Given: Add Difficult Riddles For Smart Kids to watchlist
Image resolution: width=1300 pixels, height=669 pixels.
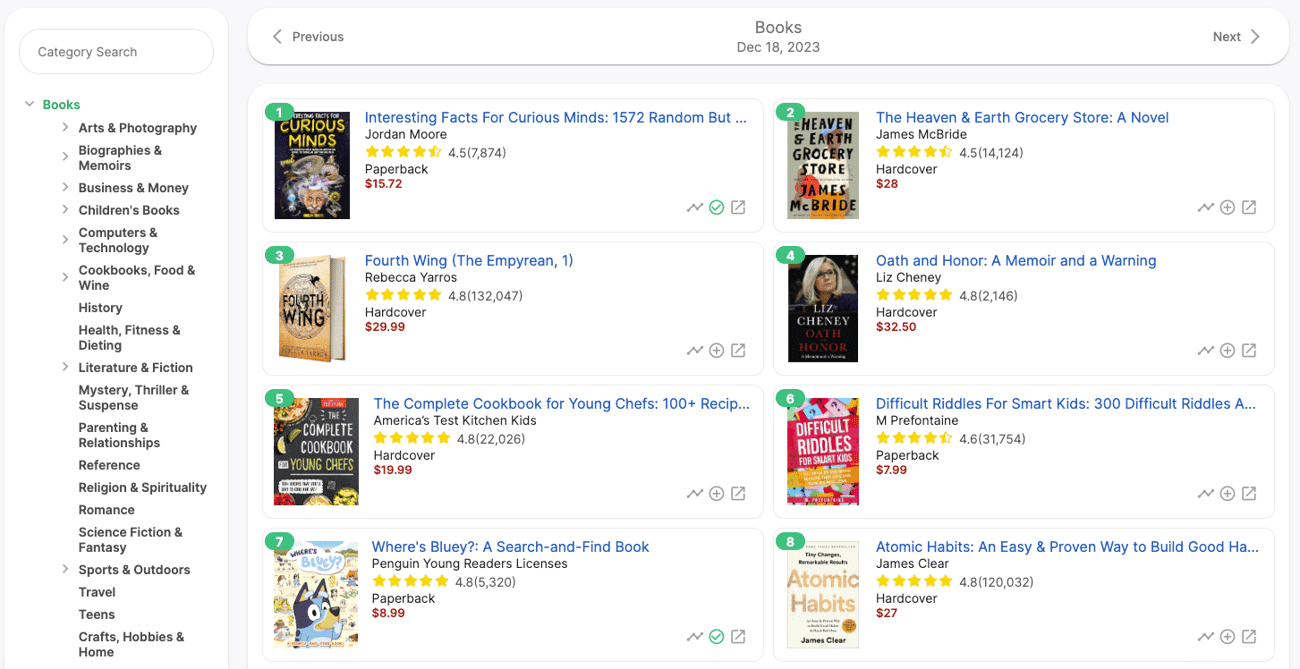Looking at the screenshot, I should [1227, 493].
